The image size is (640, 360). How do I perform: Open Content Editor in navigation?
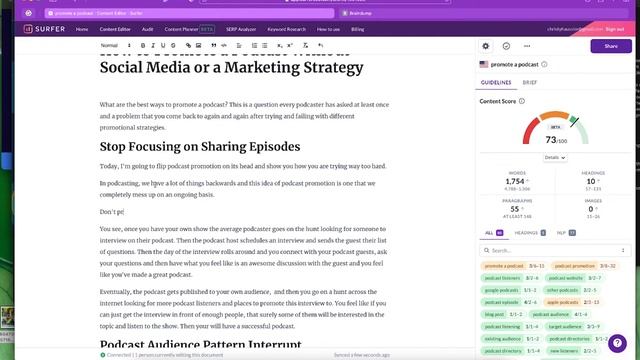[x=115, y=29]
